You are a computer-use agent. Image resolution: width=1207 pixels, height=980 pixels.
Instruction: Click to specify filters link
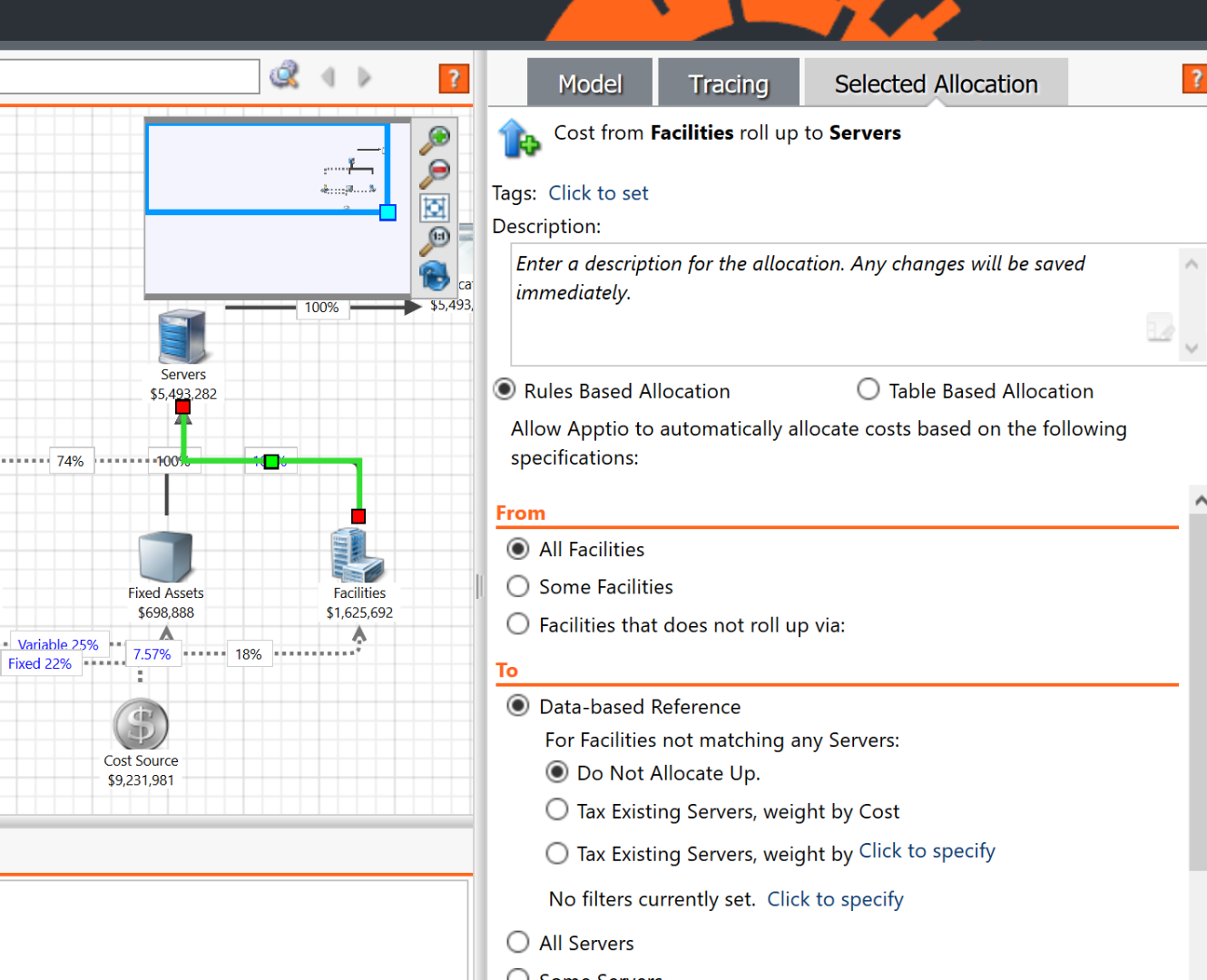(x=835, y=898)
